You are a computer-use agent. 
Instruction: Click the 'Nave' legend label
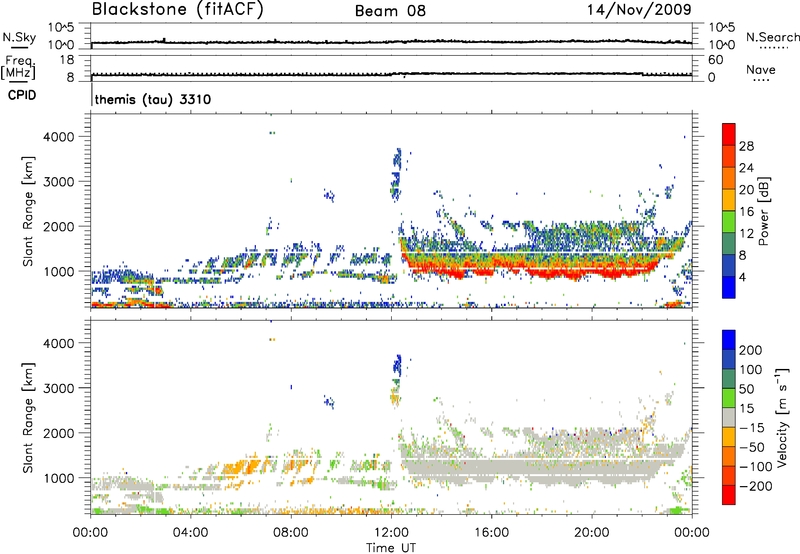761,69
